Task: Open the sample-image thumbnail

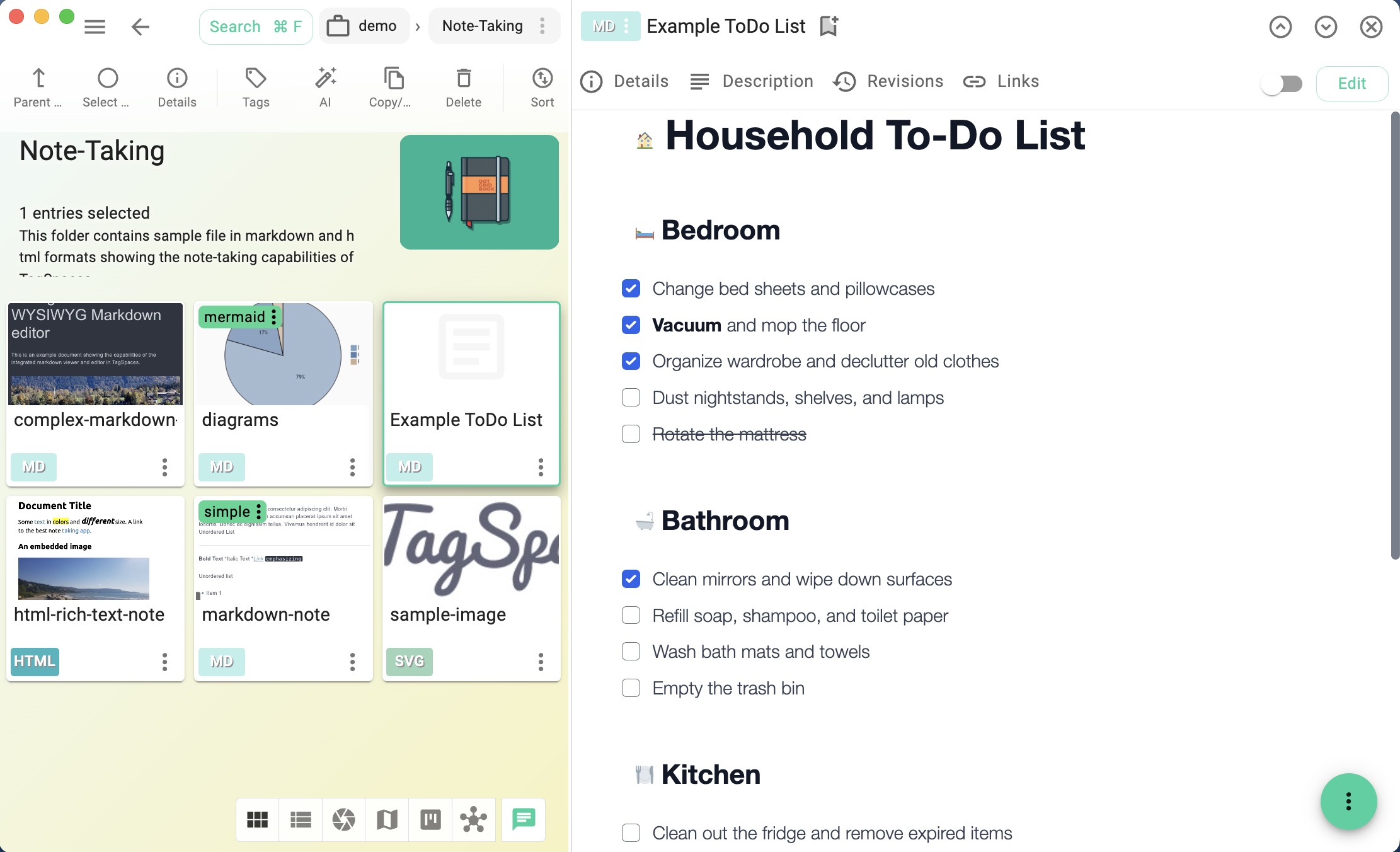Action: [471, 548]
